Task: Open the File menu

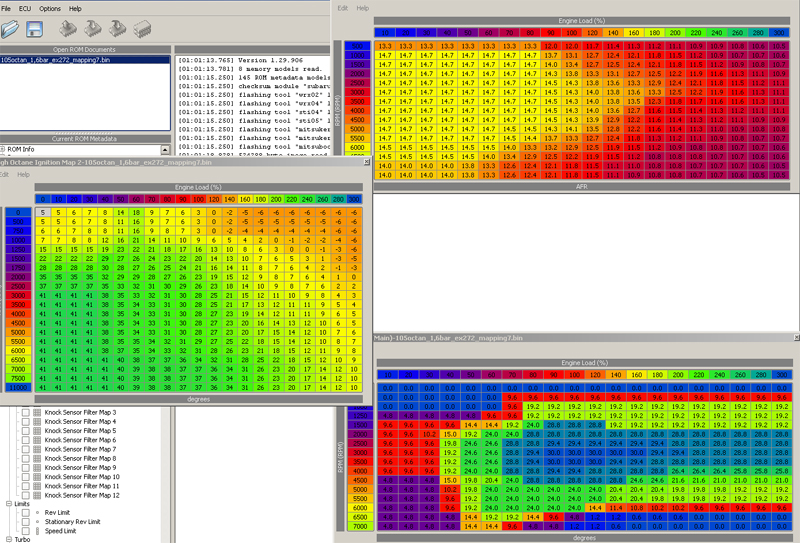Action: tap(6, 8)
